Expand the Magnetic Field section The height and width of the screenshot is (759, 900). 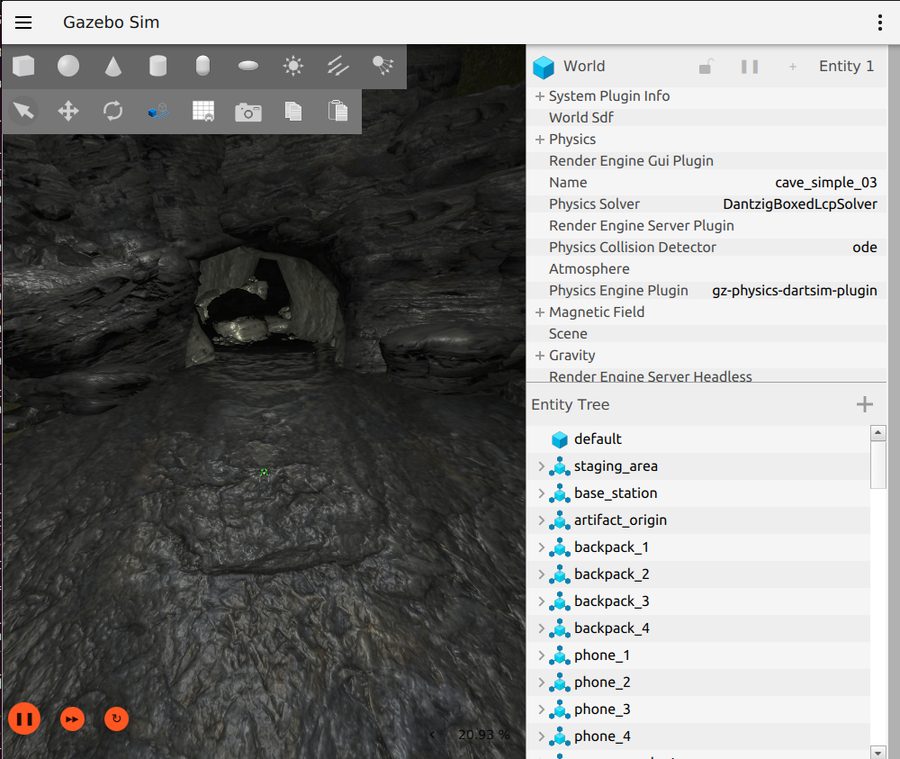pos(540,312)
